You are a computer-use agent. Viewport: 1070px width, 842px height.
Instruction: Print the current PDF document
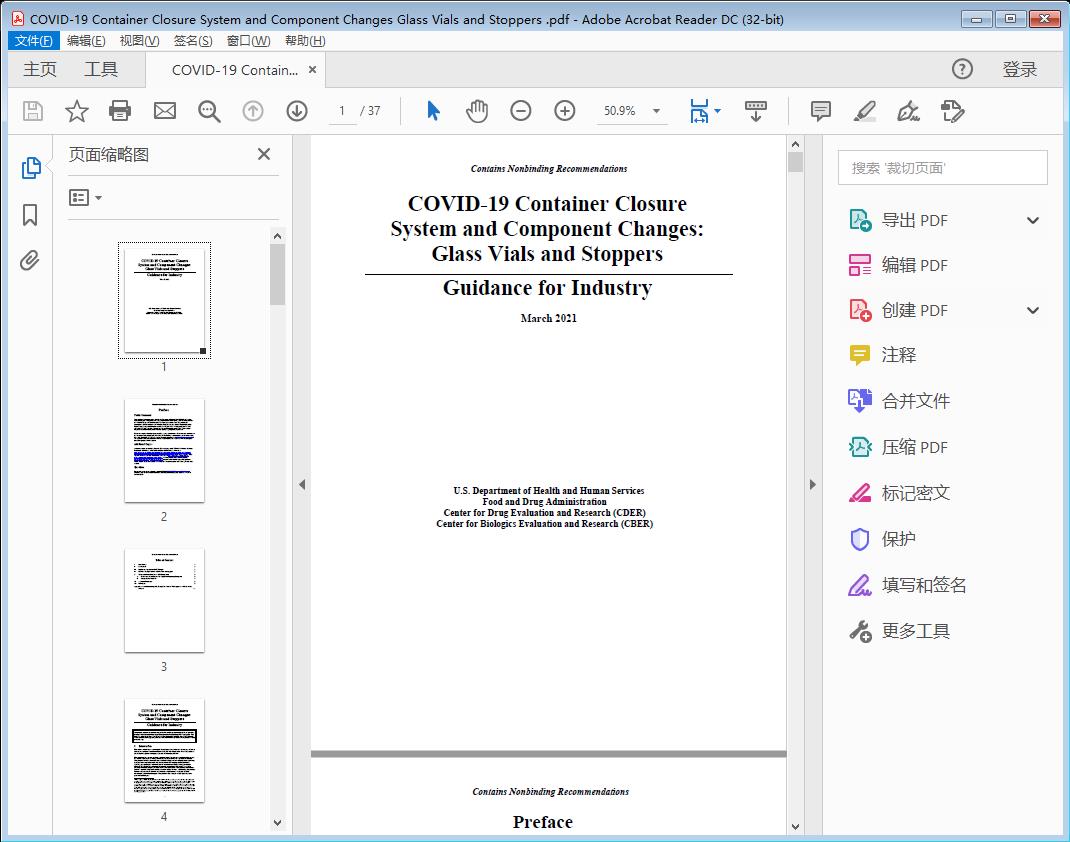(x=120, y=111)
